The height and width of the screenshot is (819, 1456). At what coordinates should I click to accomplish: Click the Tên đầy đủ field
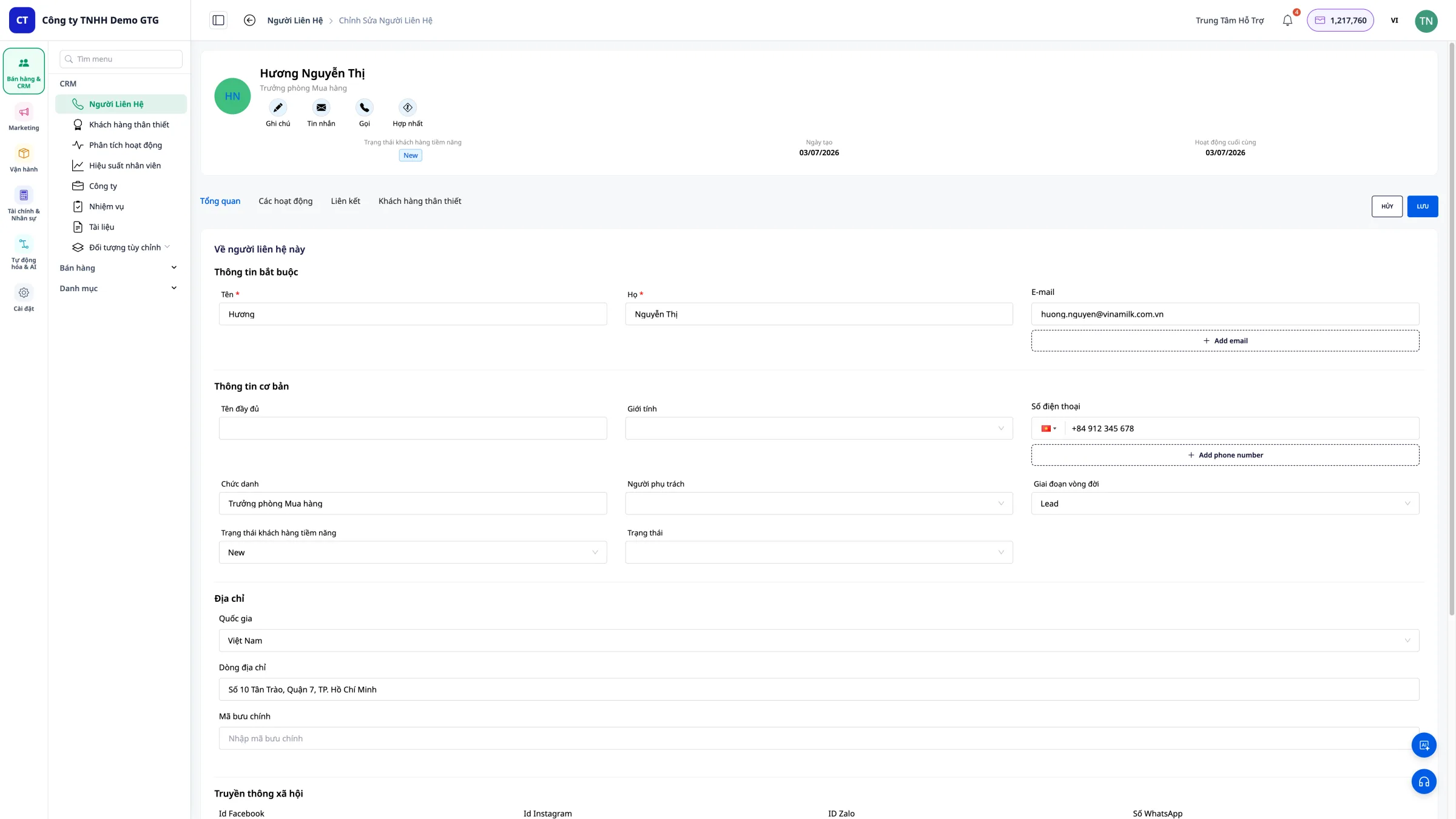pyautogui.click(x=413, y=428)
